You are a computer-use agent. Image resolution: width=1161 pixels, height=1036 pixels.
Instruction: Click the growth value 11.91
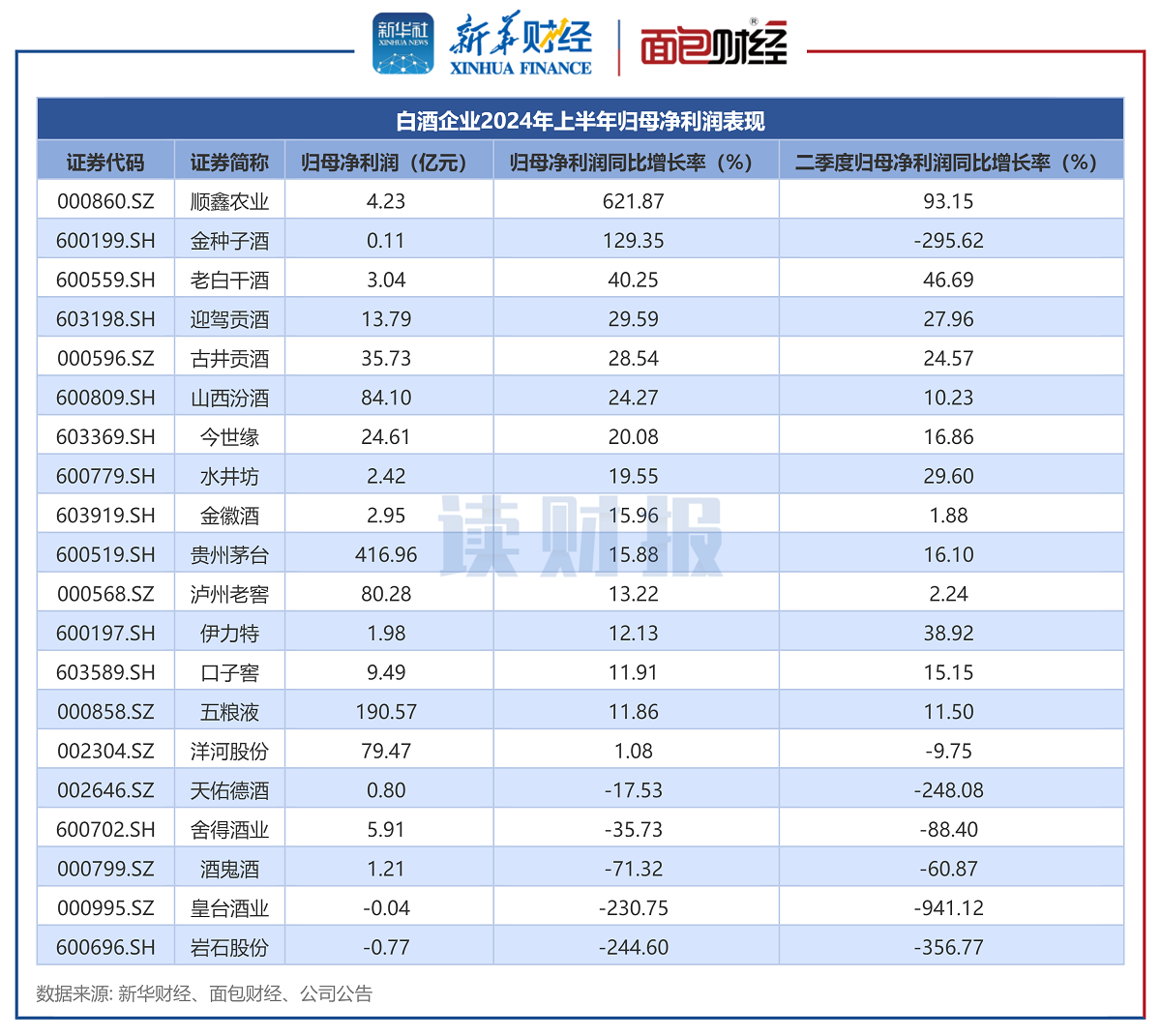click(x=634, y=672)
